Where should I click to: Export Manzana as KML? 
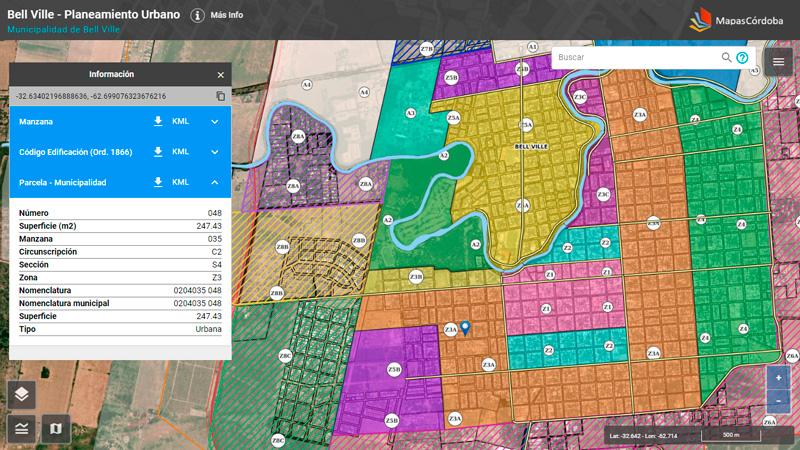180,121
